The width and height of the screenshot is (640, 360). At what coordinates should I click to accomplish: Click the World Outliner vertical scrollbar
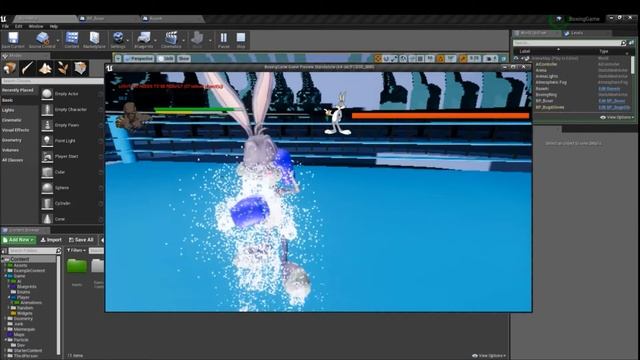pyautogui.click(x=633, y=65)
